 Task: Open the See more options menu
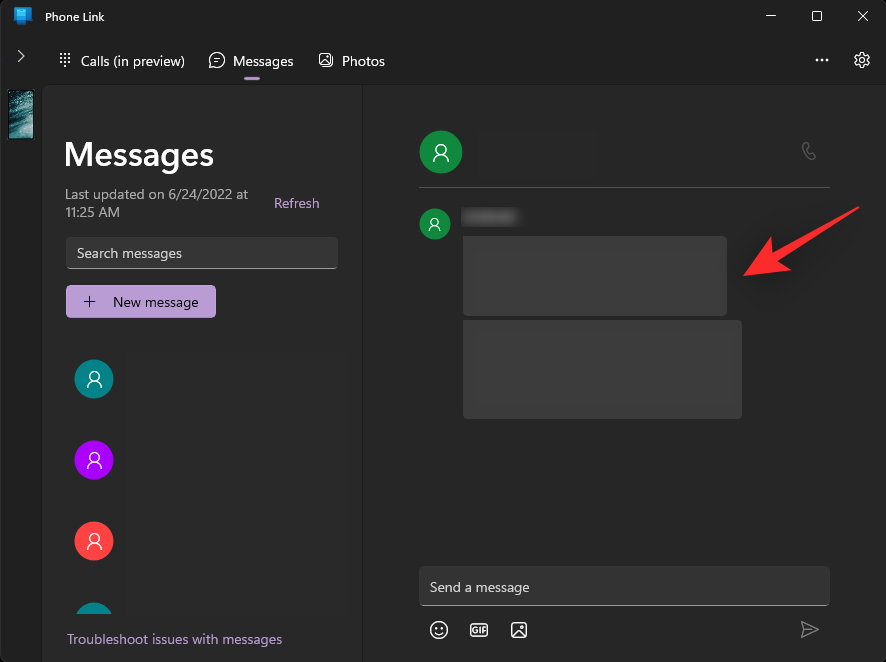coord(821,60)
